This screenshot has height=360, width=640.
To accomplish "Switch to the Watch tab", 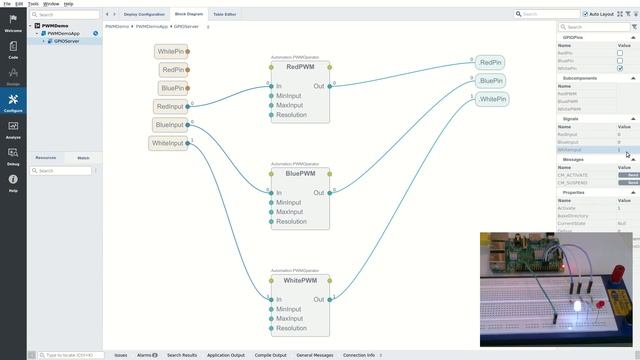I will tap(83, 158).
